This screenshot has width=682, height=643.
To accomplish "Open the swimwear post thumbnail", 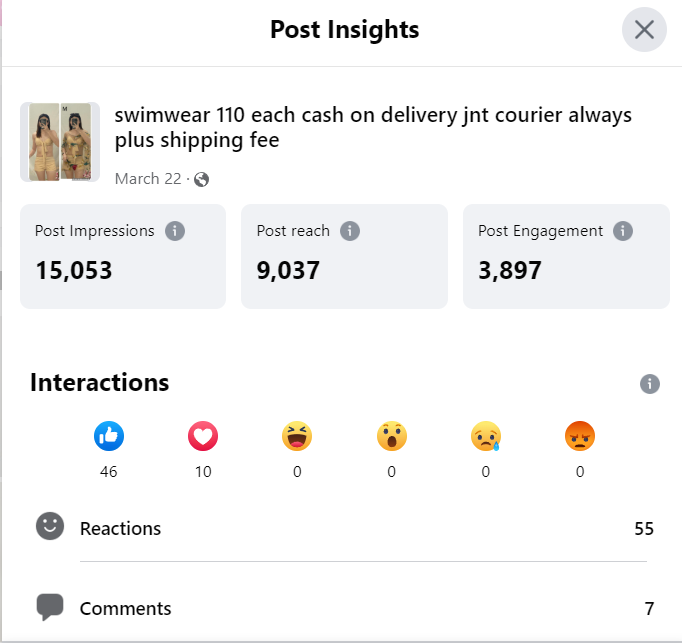I will coord(60,142).
